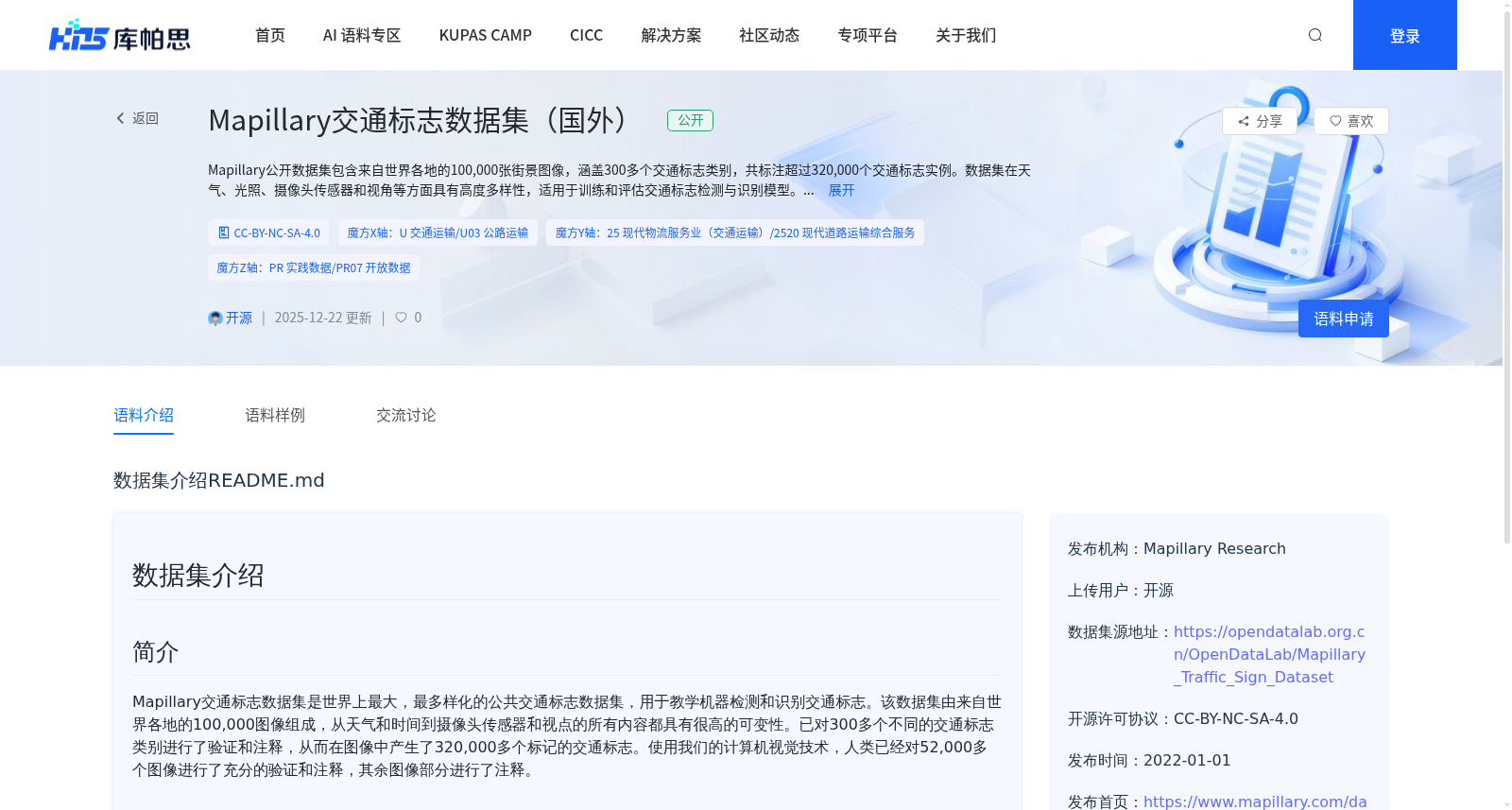Switch to the 语料样例 tab

point(275,415)
